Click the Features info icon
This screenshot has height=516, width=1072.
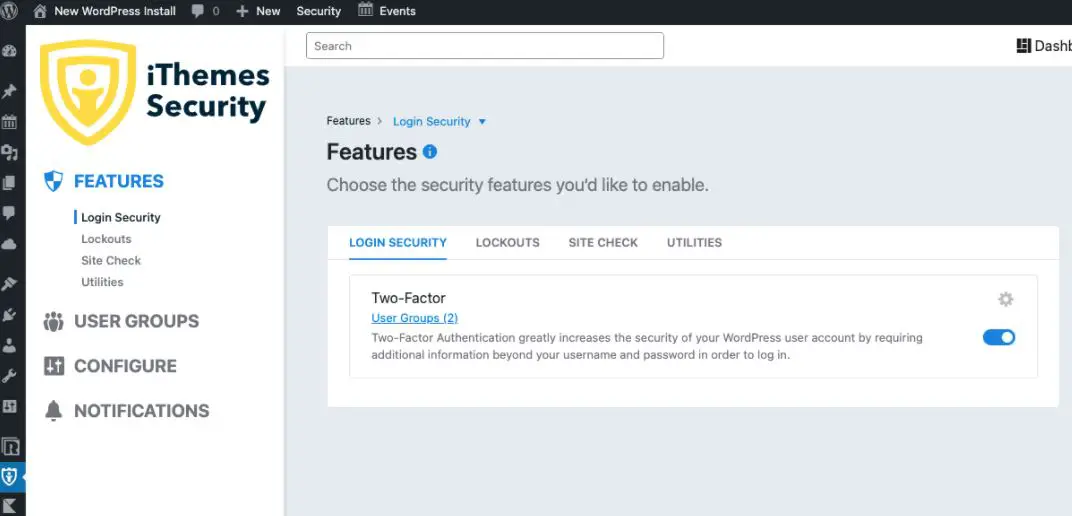coord(429,152)
